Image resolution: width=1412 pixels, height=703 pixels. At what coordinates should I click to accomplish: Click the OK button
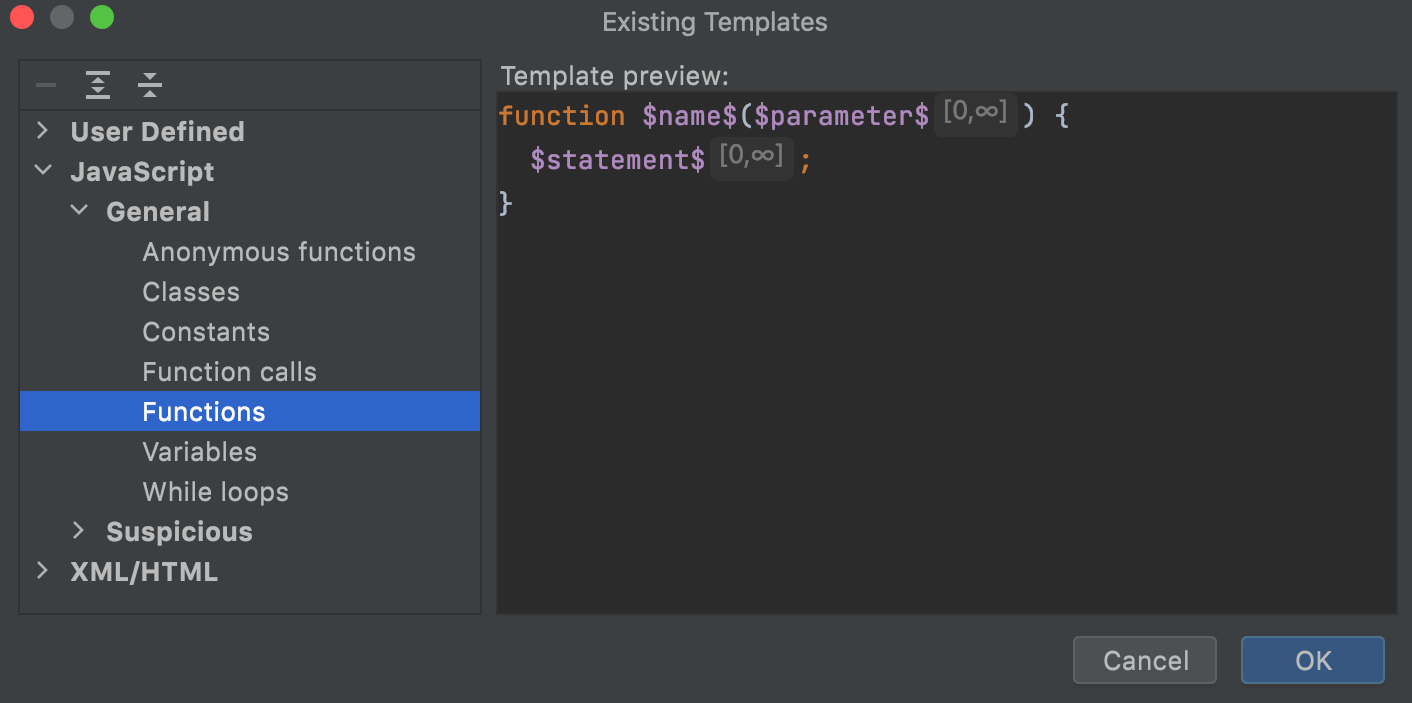pos(1312,660)
